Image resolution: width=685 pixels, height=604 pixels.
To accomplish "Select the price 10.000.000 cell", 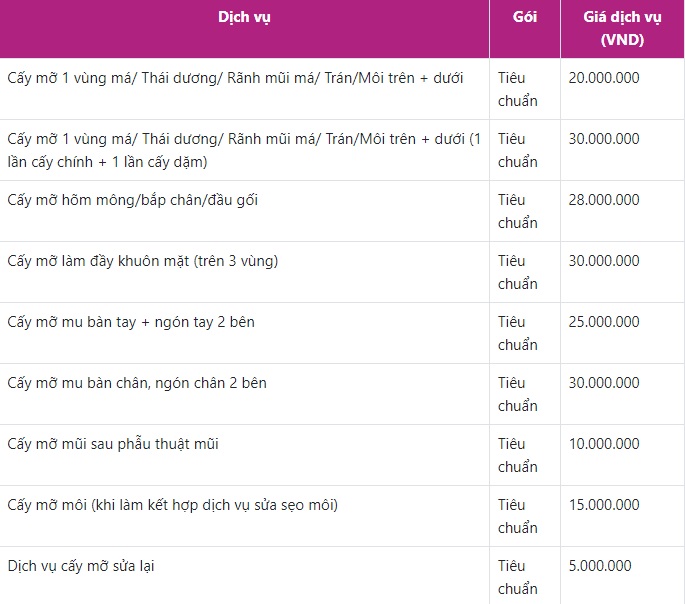I will 603,444.
